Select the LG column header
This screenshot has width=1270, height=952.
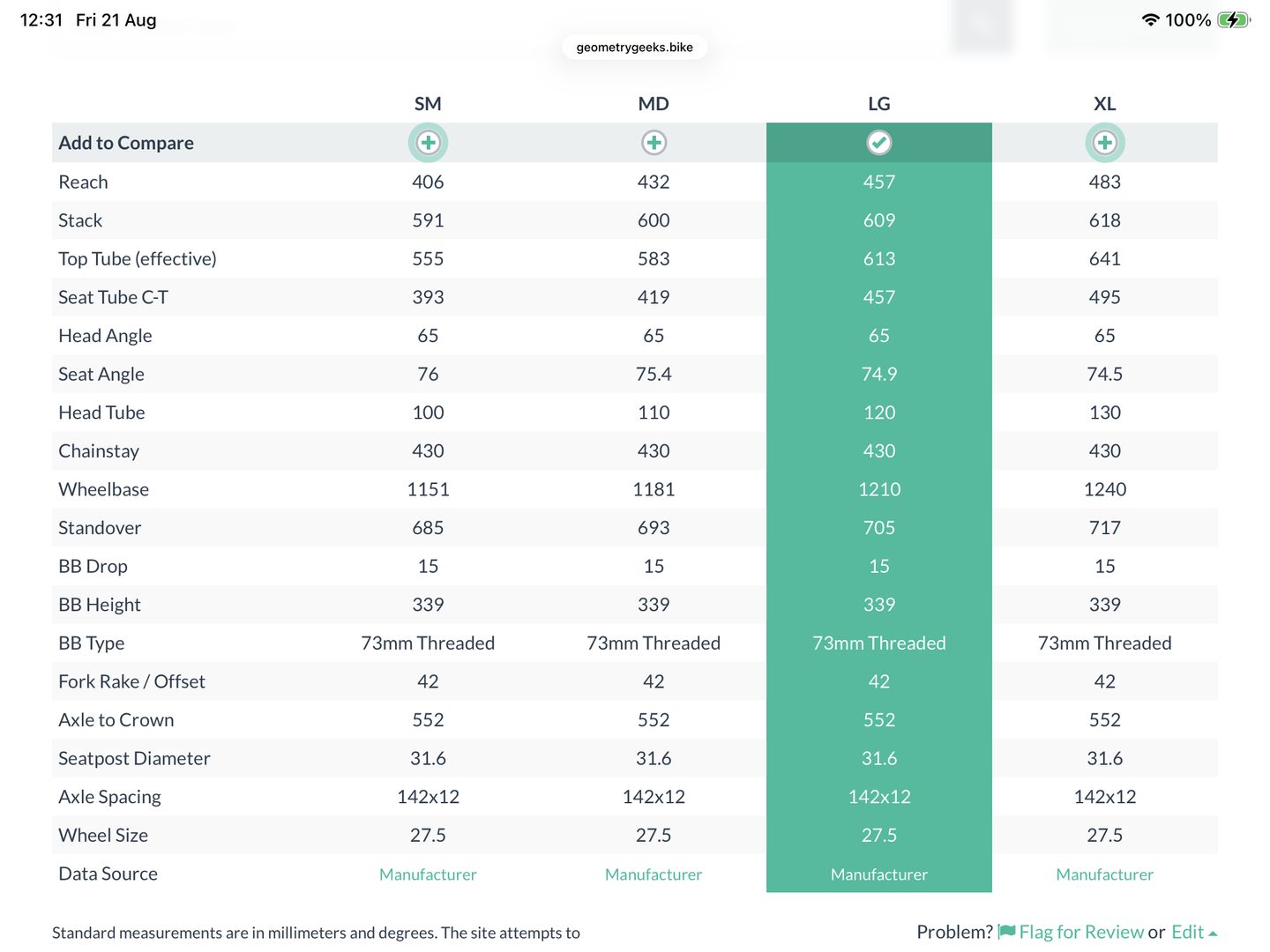(879, 104)
